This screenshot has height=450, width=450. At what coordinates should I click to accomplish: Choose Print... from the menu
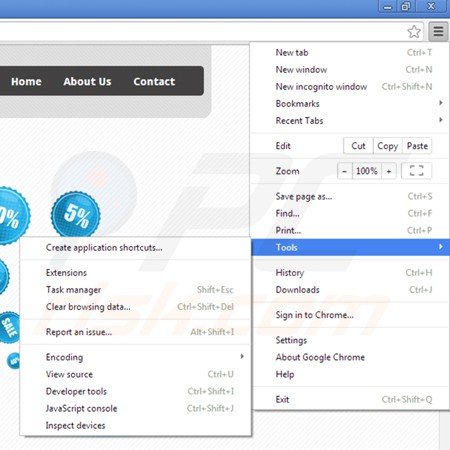(x=350, y=230)
